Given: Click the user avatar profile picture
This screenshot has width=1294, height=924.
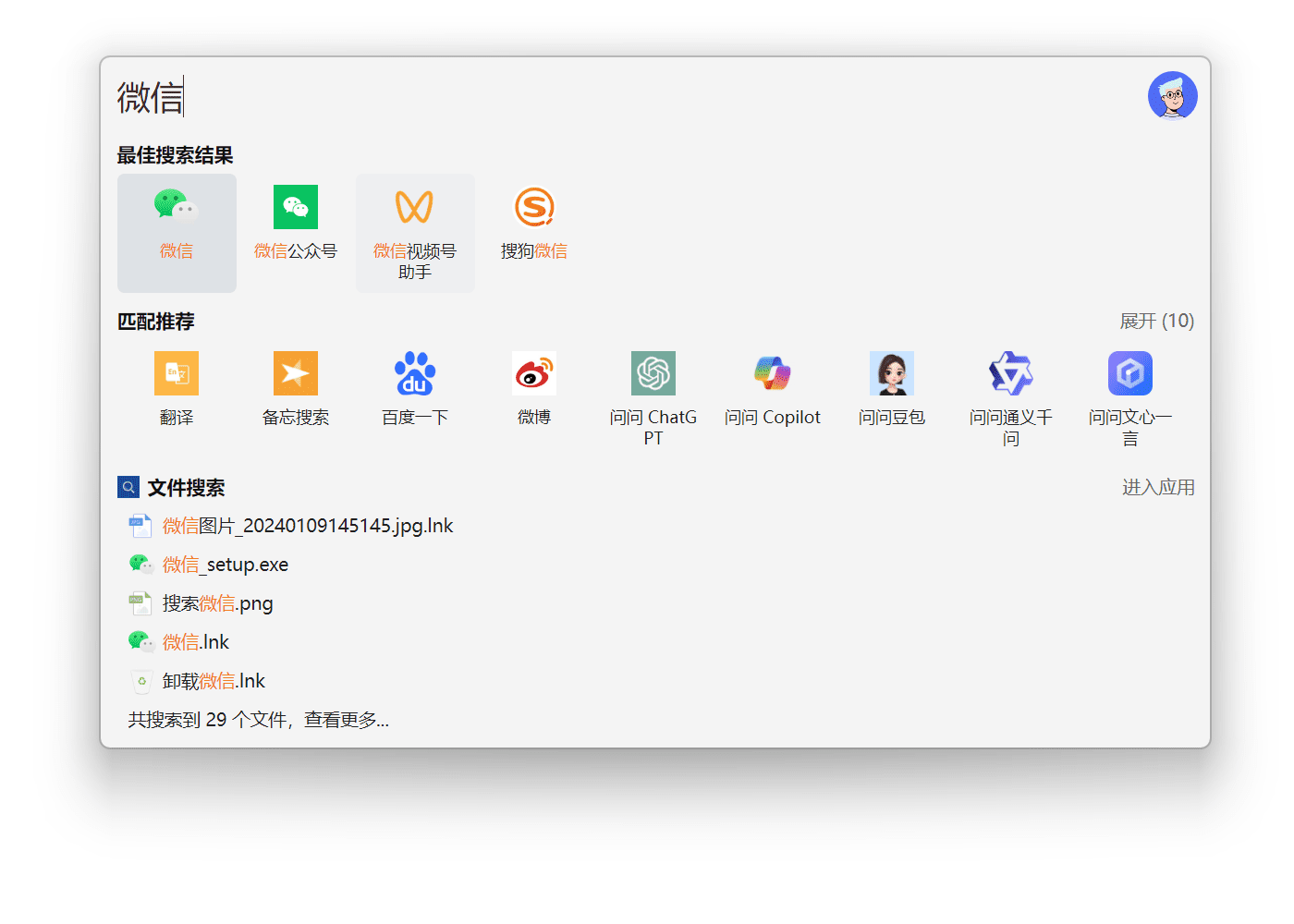Looking at the screenshot, I should tap(1173, 96).
